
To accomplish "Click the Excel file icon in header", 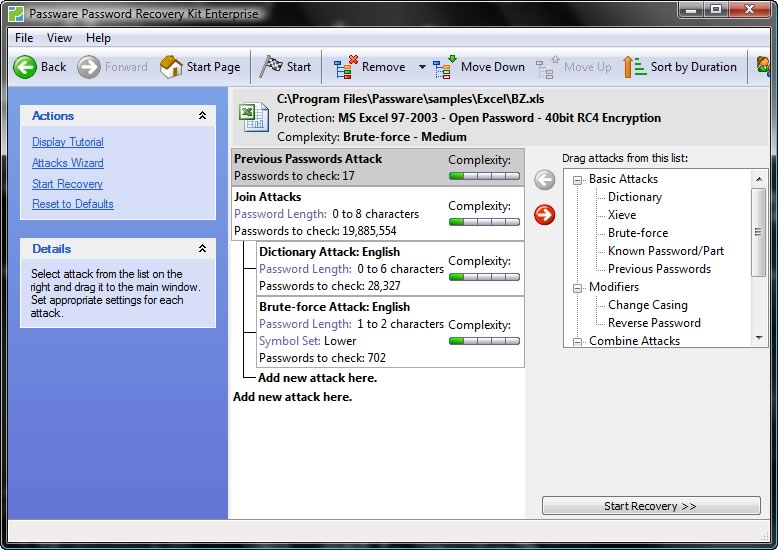I will pos(254,118).
